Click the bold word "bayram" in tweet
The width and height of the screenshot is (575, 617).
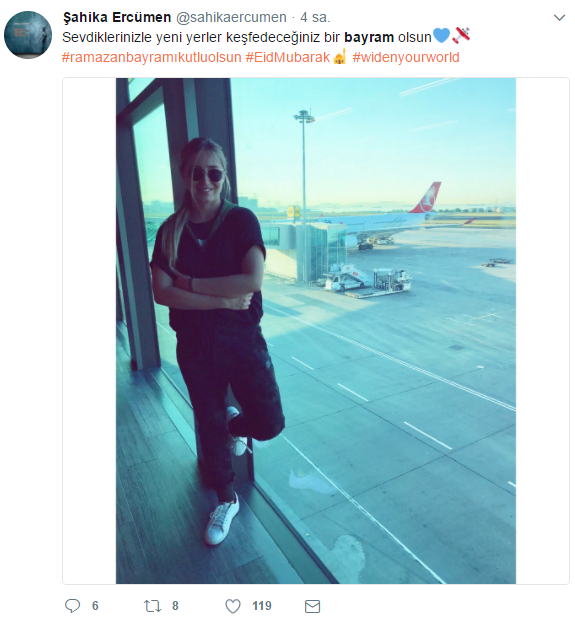coord(369,37)
